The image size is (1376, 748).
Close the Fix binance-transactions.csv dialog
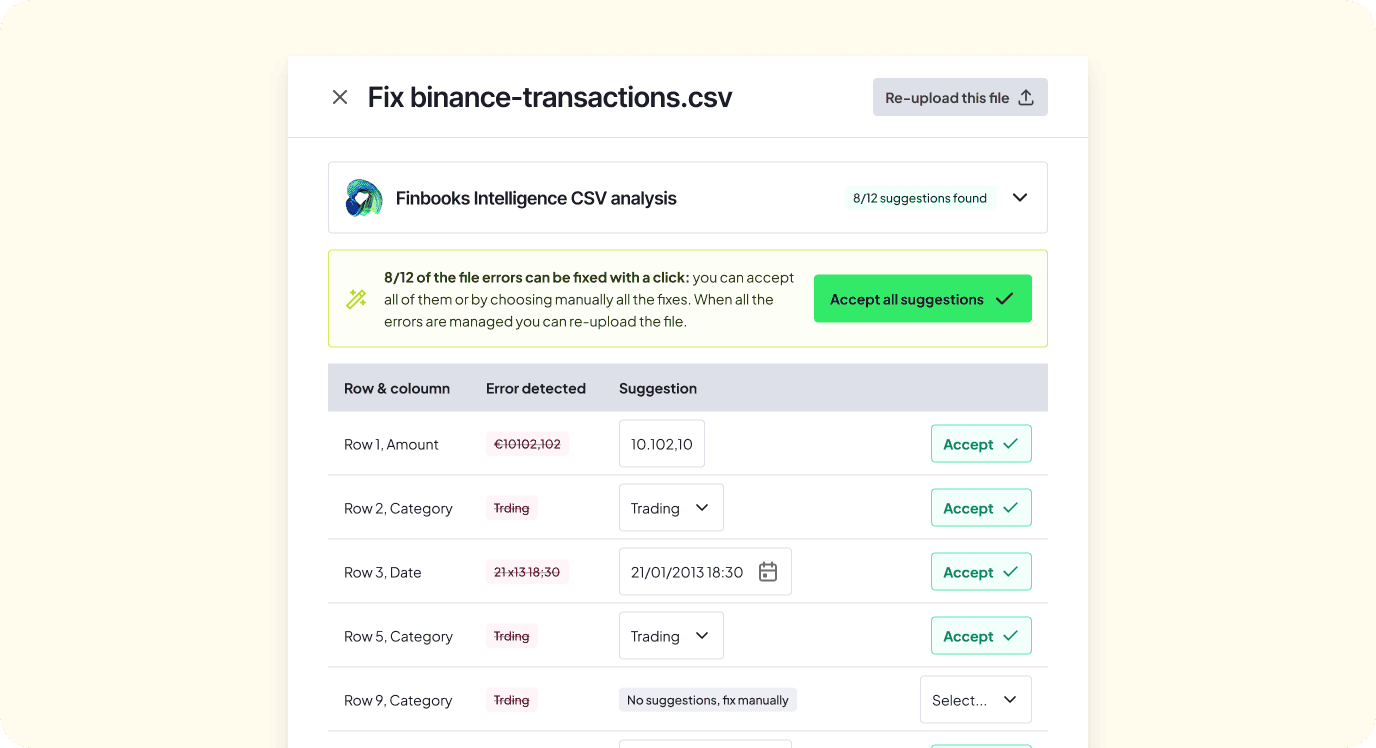(x=340, y=97)
